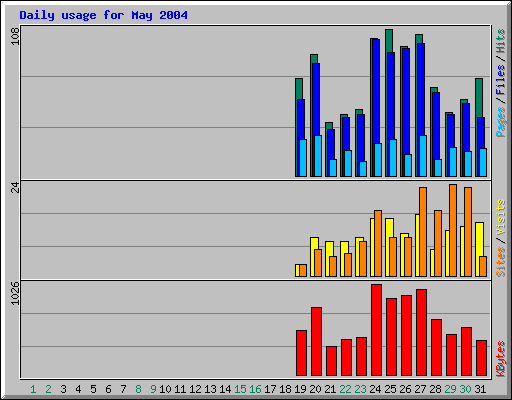Click day 17 on the x-axis
The height and width of the screenshot is (400, 512).
[270, 389]
